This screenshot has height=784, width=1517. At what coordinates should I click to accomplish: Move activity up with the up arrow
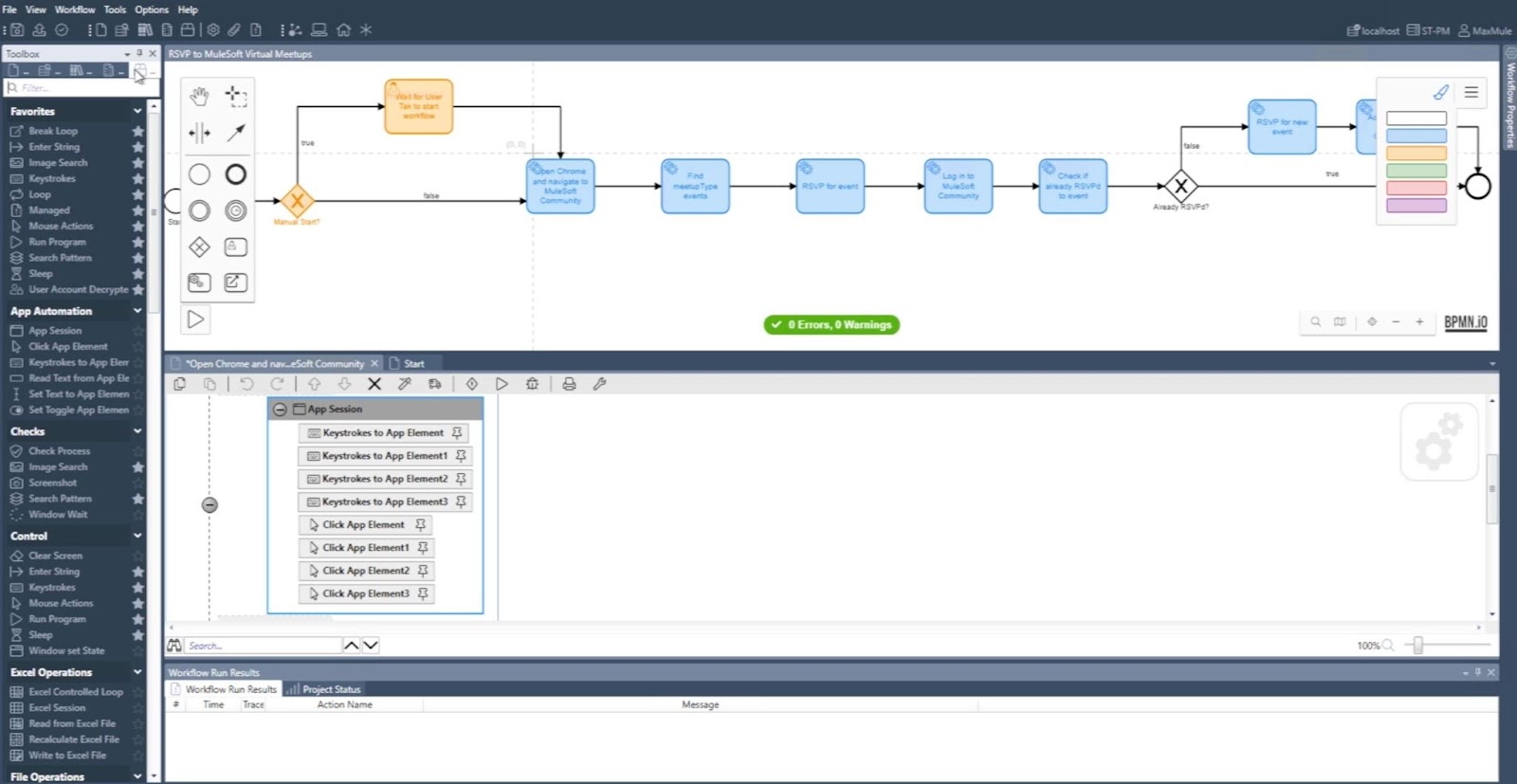coord(314,384)
